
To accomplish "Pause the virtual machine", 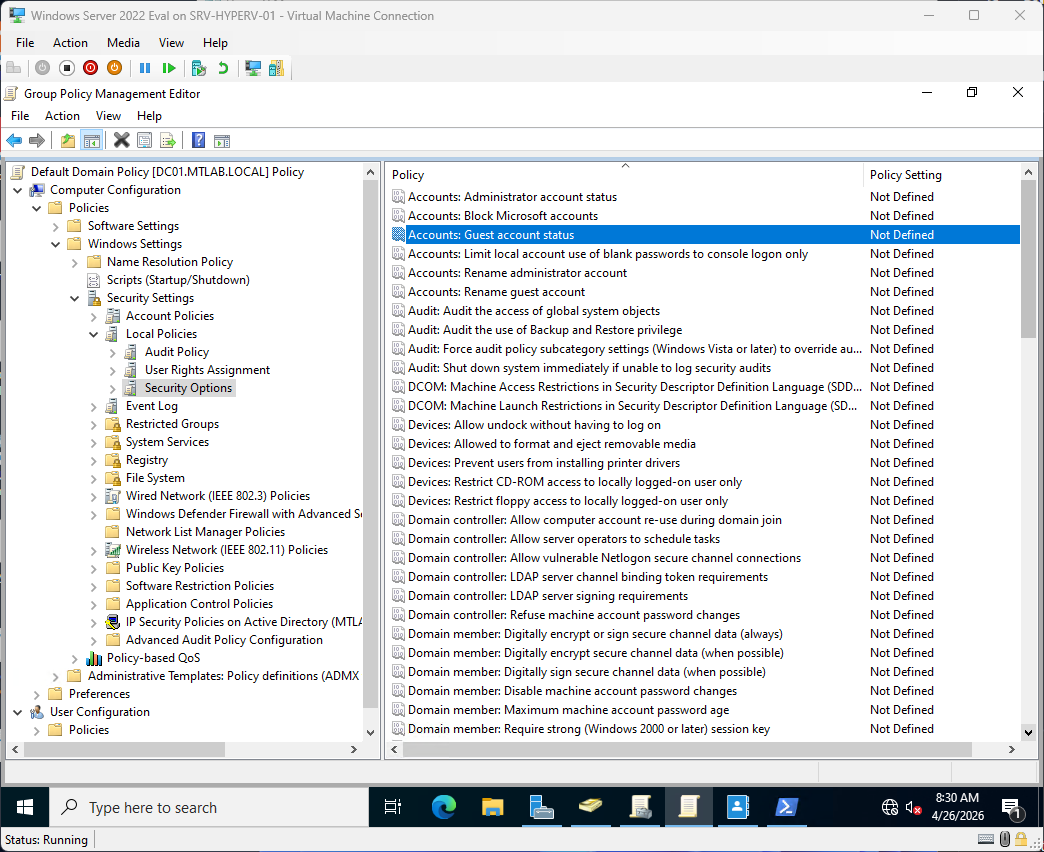I will click(x=144, y=68).
